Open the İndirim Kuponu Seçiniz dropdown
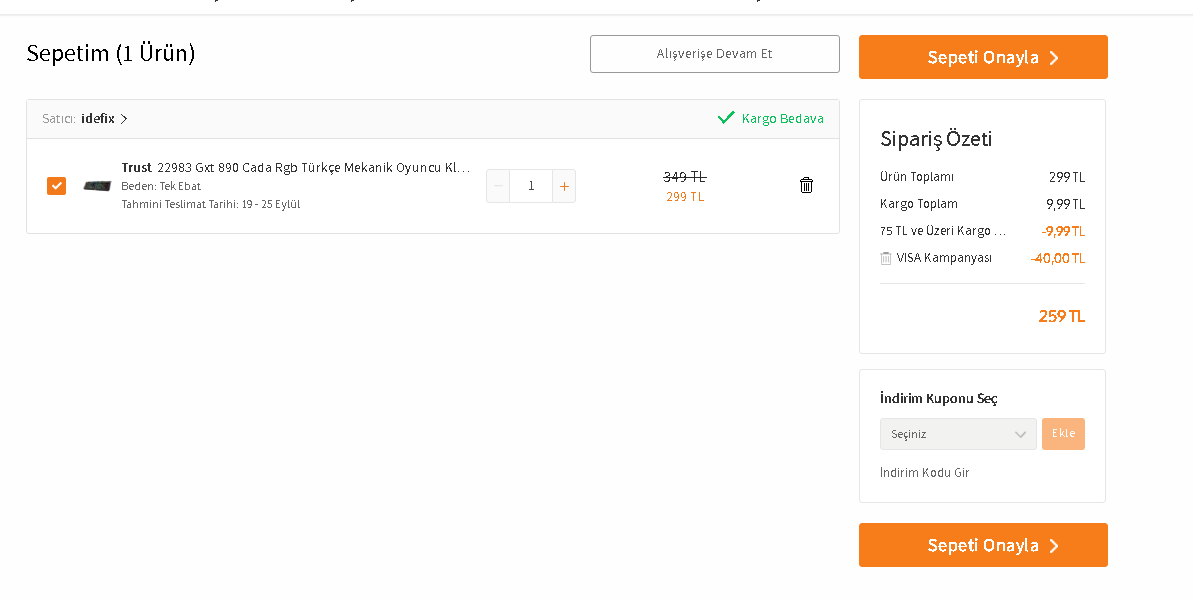Image resolution: width=1193 pixels, height=601 pixels. pyautogui.click(x=957, y=434)
